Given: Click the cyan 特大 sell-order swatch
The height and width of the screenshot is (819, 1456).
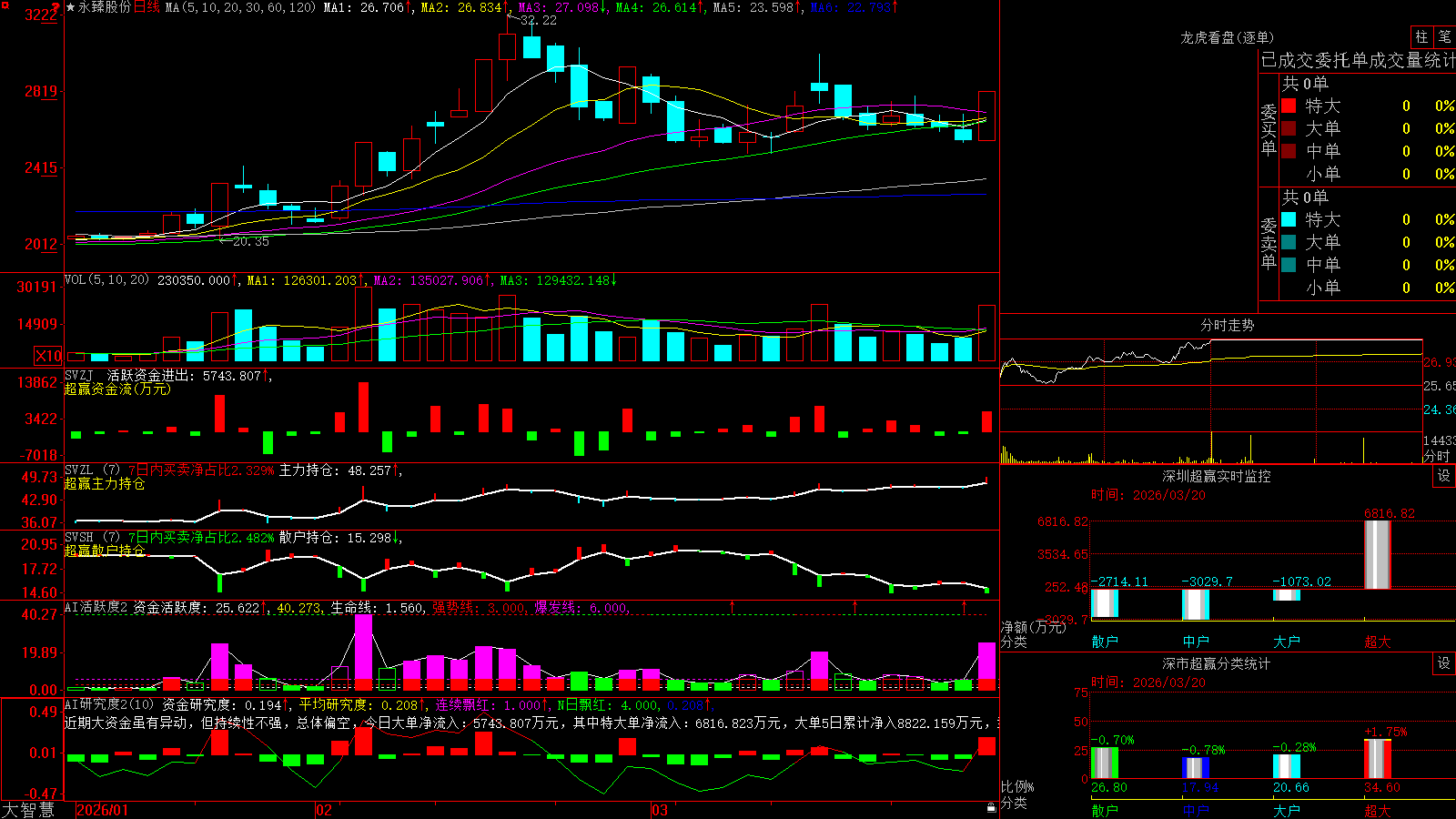Looking at the screenshot, I should (1289, 219).
